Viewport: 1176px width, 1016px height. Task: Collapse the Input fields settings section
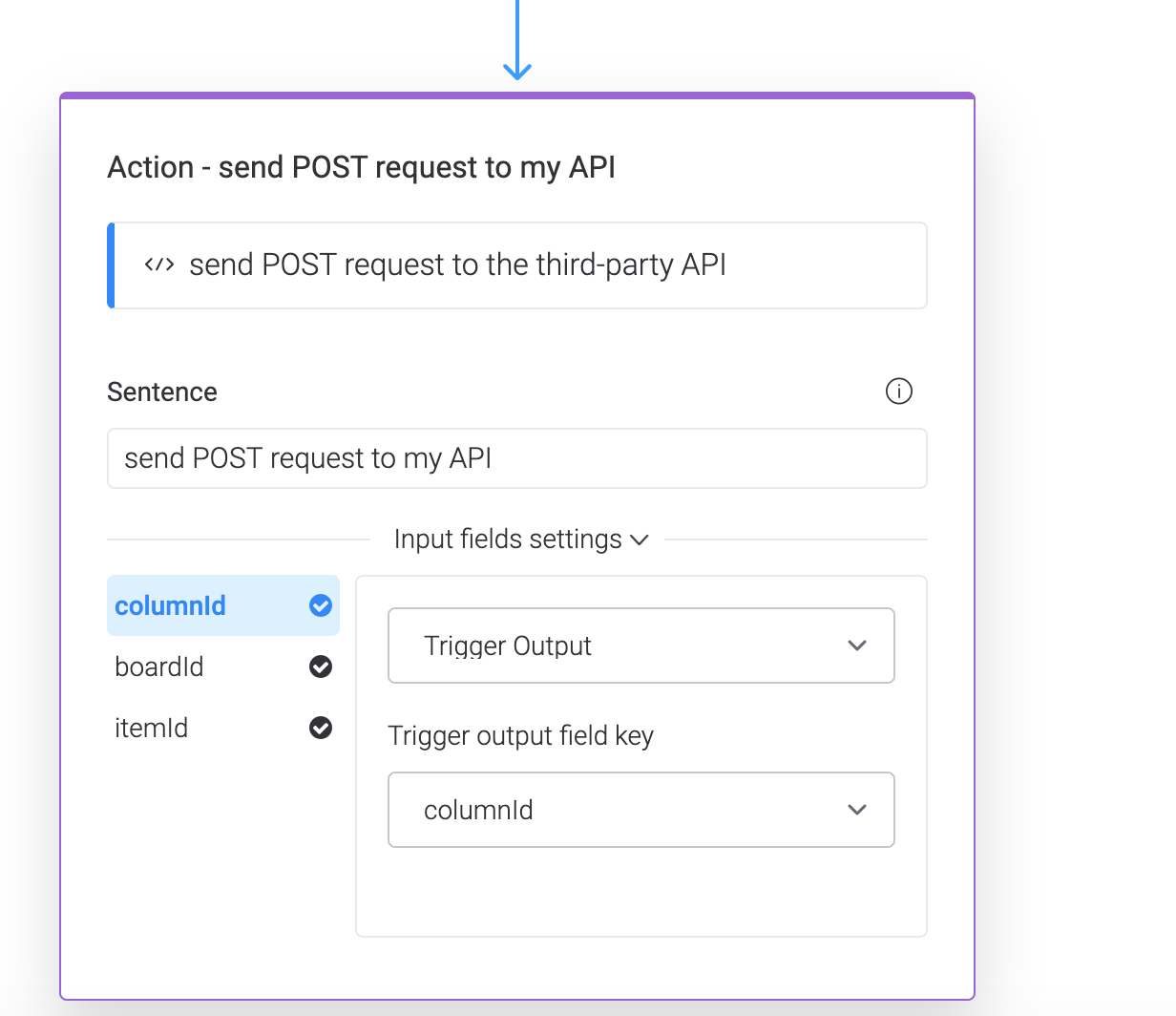coord(640,539)
